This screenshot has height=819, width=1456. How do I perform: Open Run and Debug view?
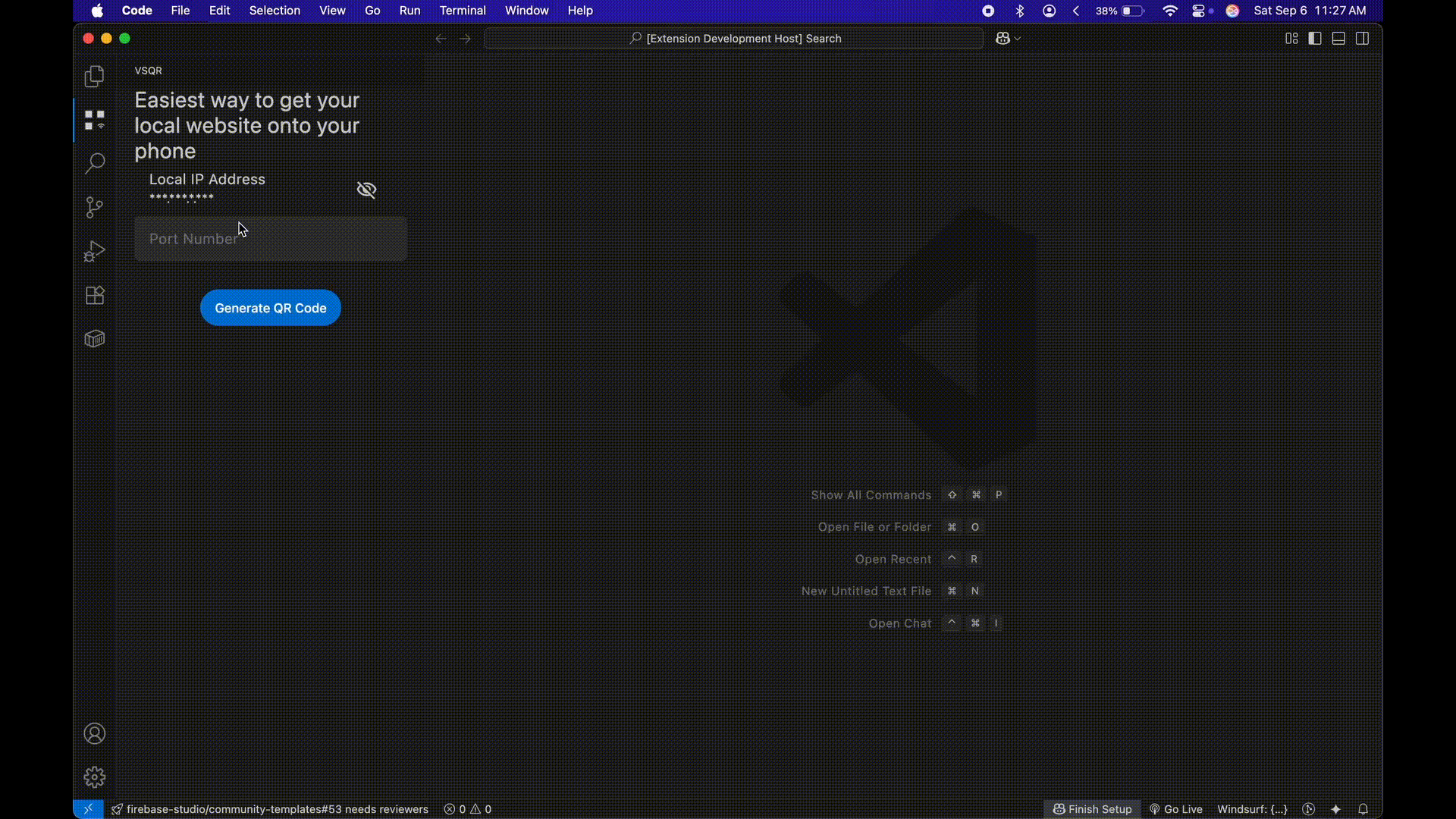[x=94, y=251]
